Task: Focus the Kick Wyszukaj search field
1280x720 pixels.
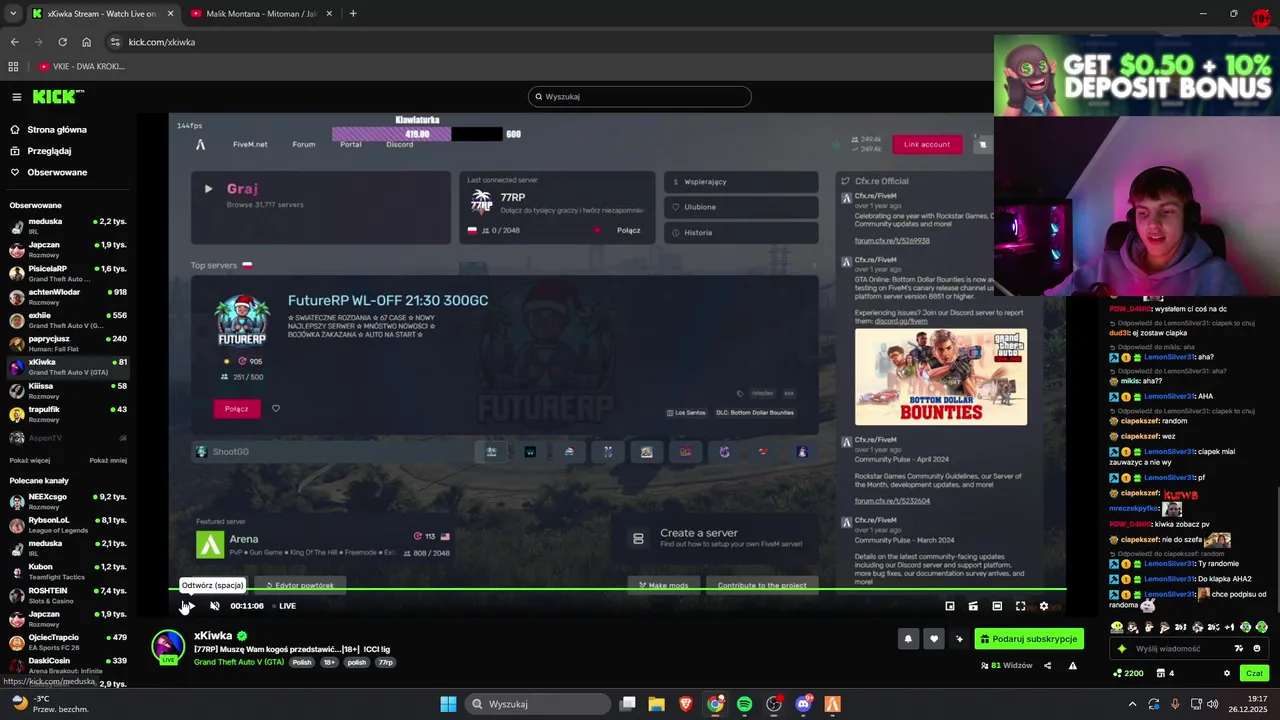Action: pyautogui.click(x=640, y=97)
